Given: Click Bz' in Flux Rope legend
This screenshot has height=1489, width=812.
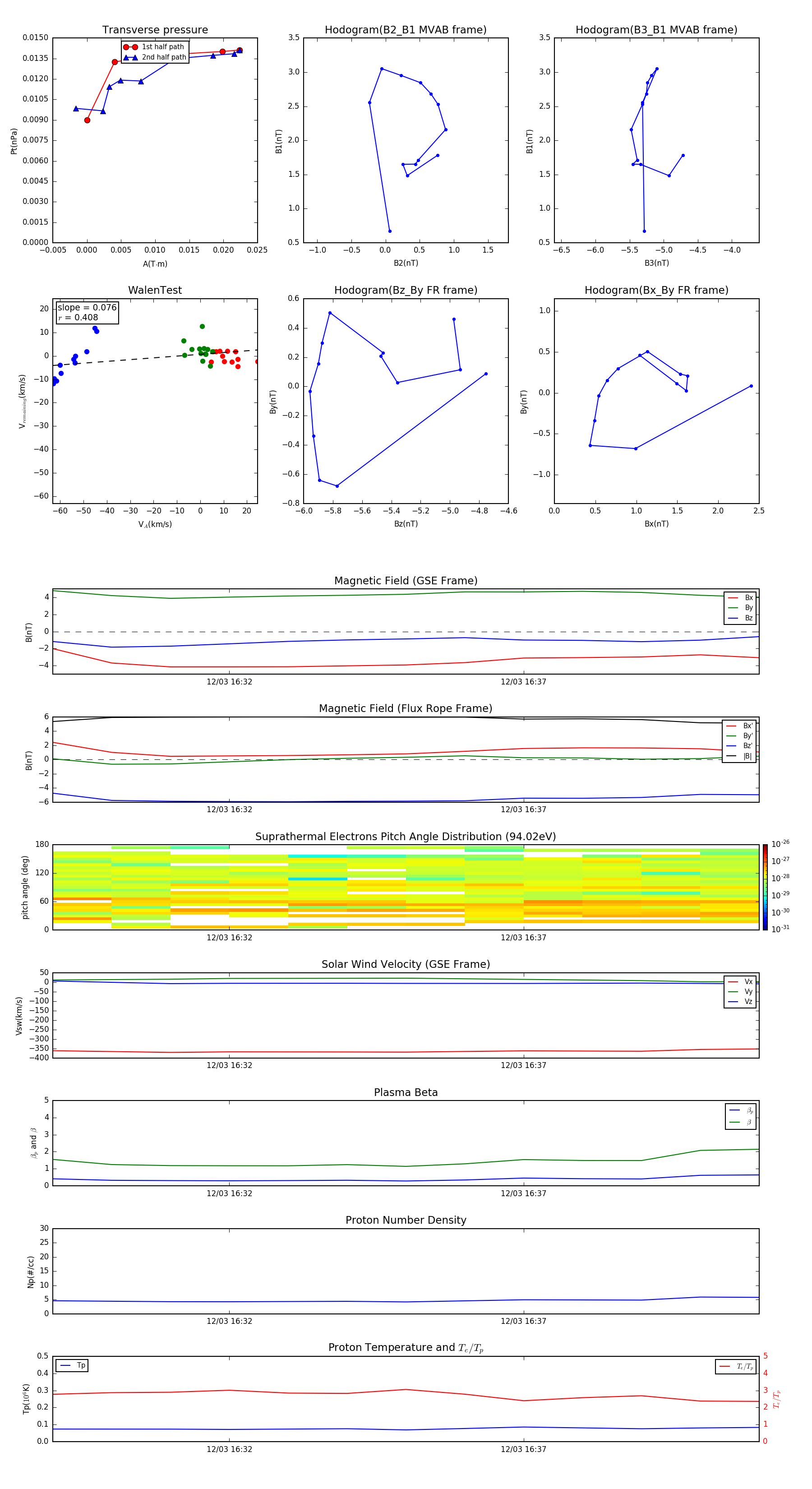Looking at the screenshot, I should click(x=739, y=746).
